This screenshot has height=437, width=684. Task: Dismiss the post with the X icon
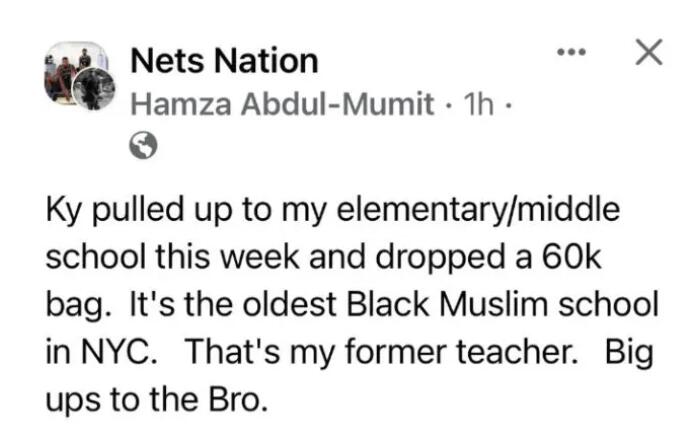649,52
